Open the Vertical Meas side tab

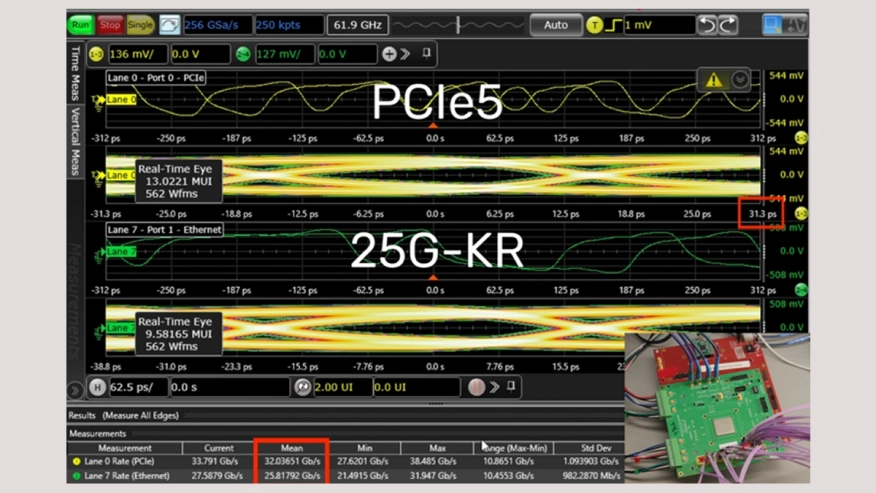coord(75,141)
